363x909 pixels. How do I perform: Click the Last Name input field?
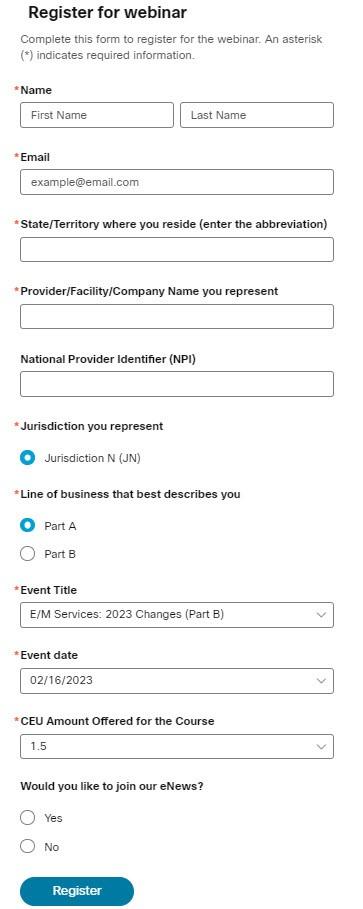[257, 115]
